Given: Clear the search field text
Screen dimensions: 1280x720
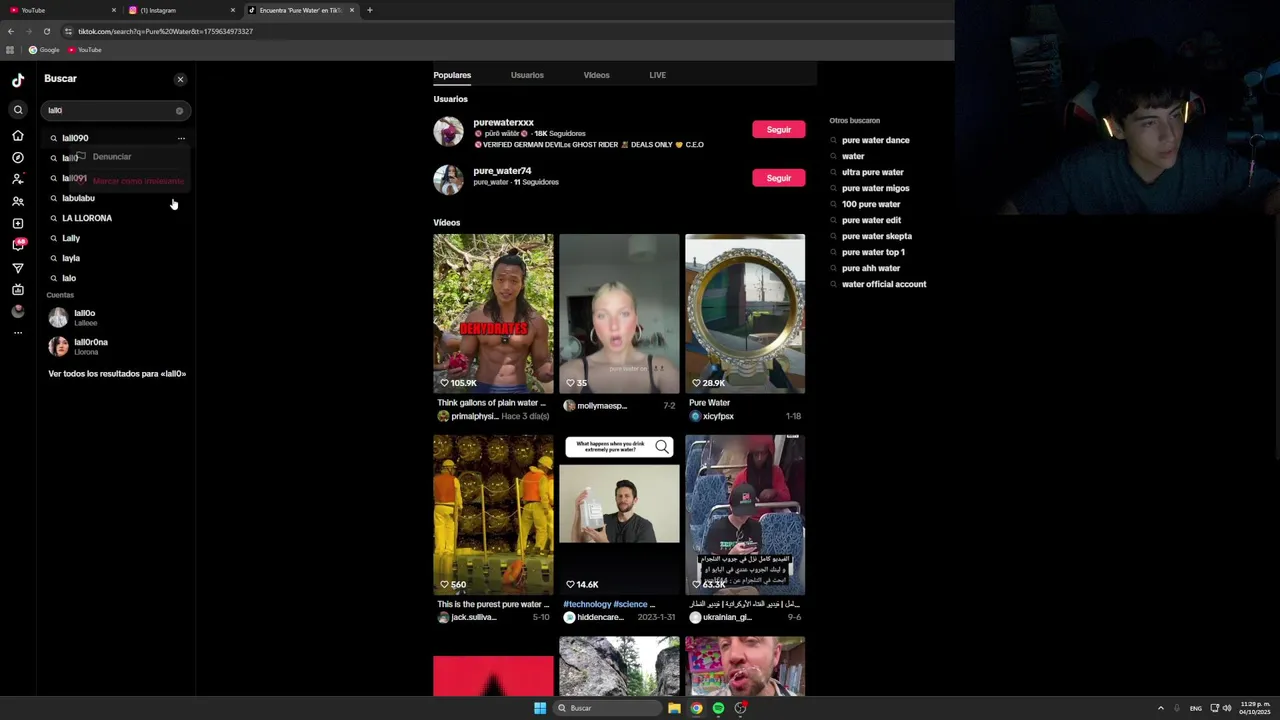Looking at the screenshot, I should [179, 111].
